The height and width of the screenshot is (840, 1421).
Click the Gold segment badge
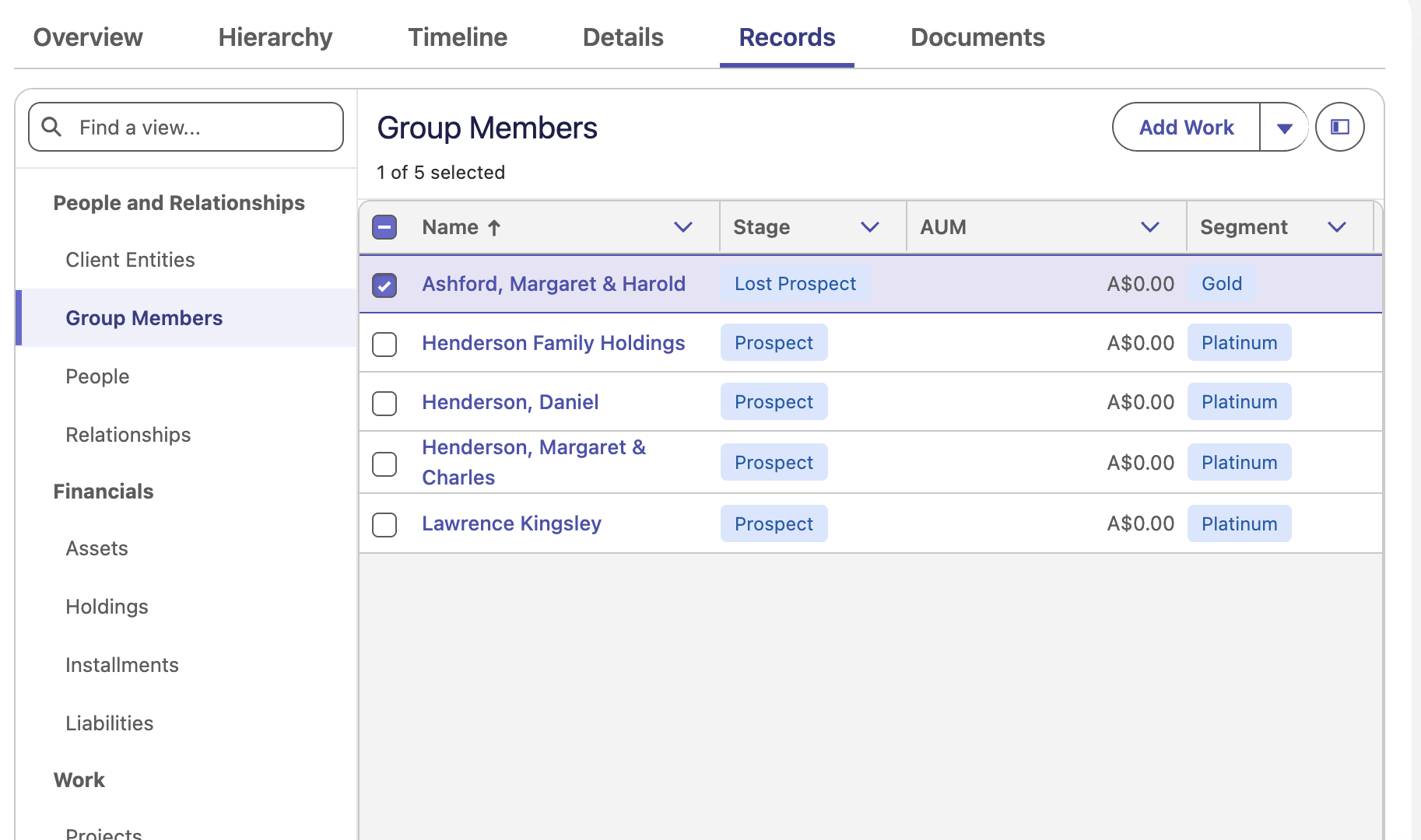click(x=1222, y=284)
